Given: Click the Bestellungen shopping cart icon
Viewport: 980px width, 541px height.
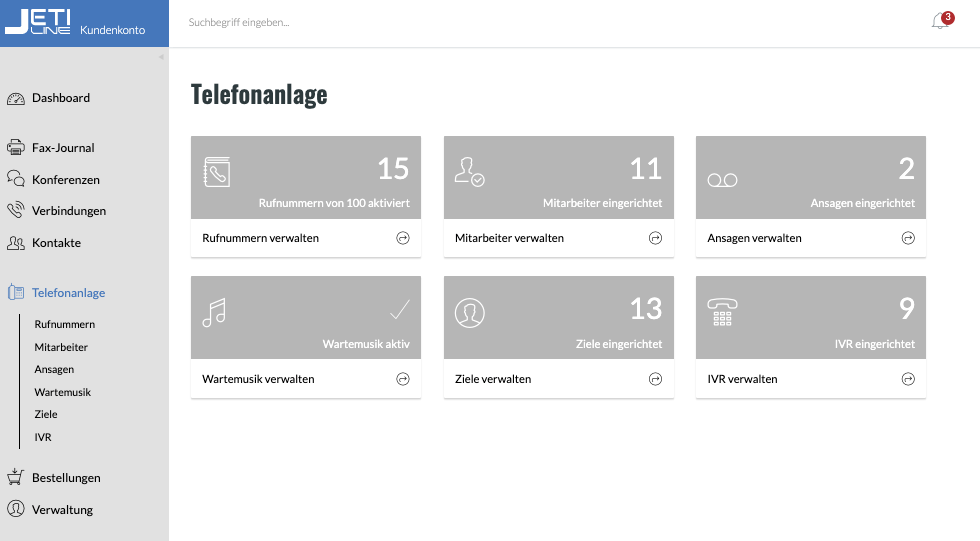Looking at the screenshot, I should 16,477.
